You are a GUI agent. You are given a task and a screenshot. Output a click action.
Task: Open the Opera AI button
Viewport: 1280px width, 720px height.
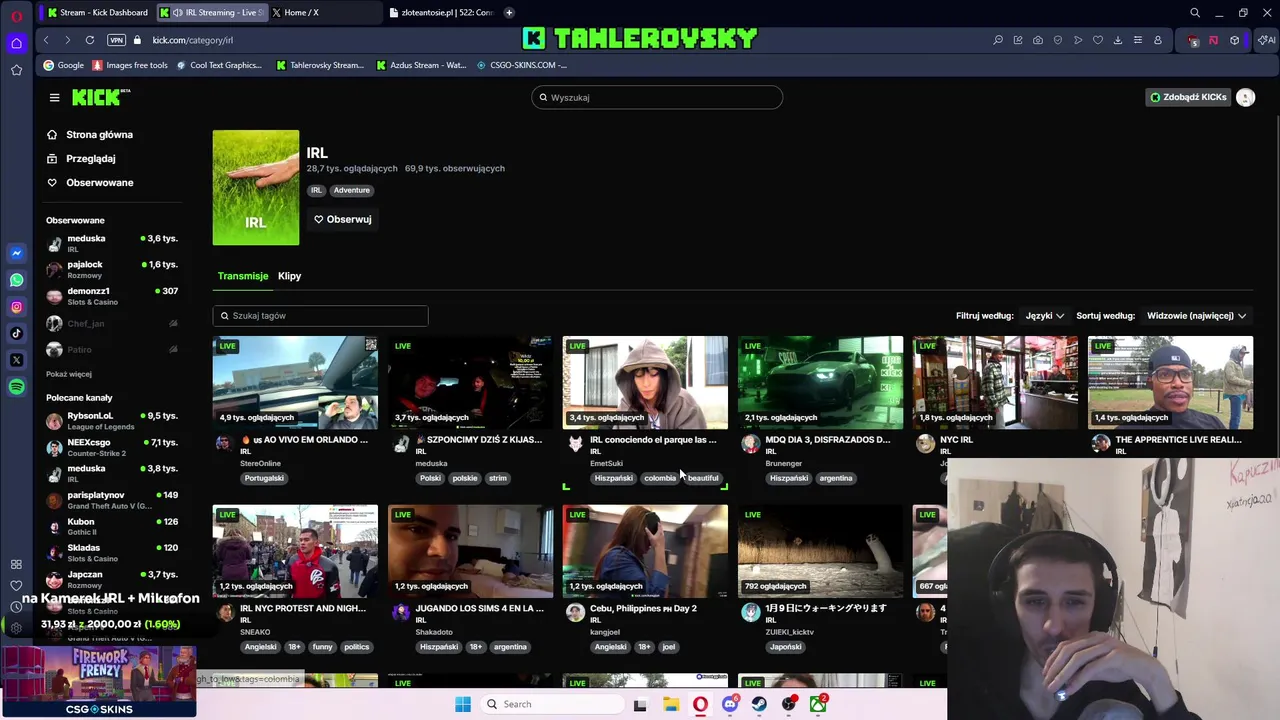pos(1267,40)
